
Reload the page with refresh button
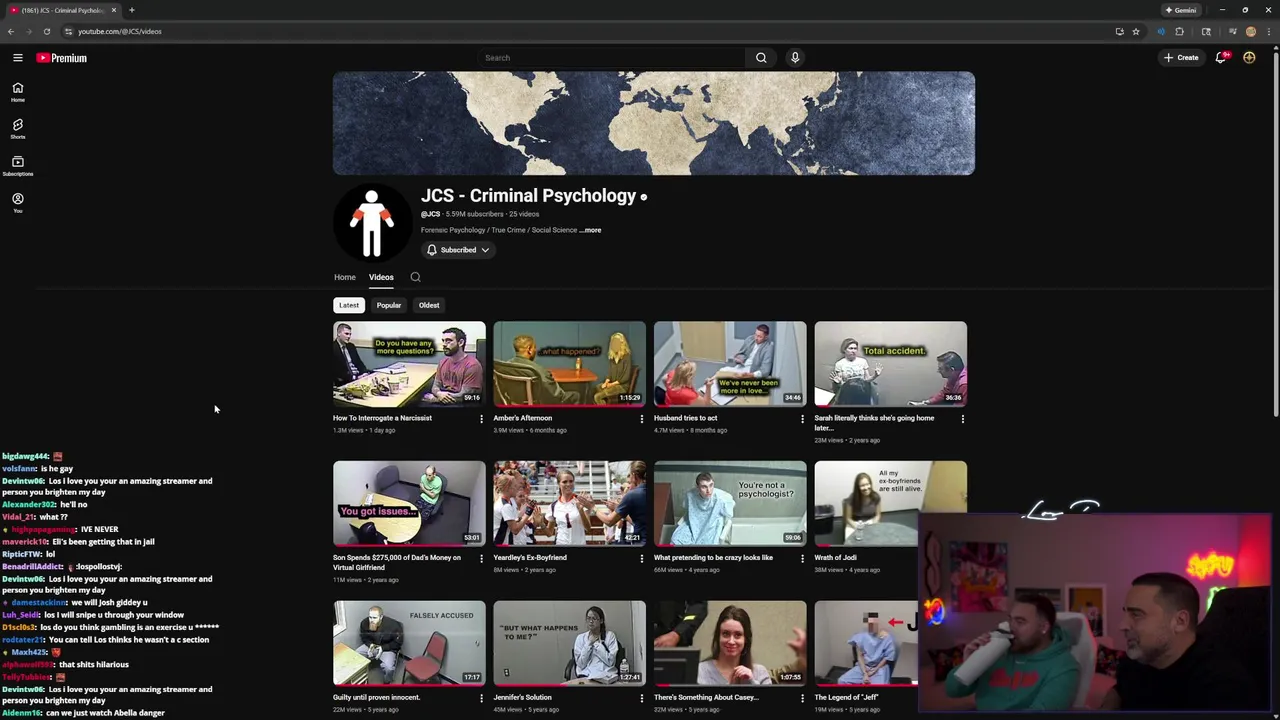pyautogui.click(x=46, y=31)
